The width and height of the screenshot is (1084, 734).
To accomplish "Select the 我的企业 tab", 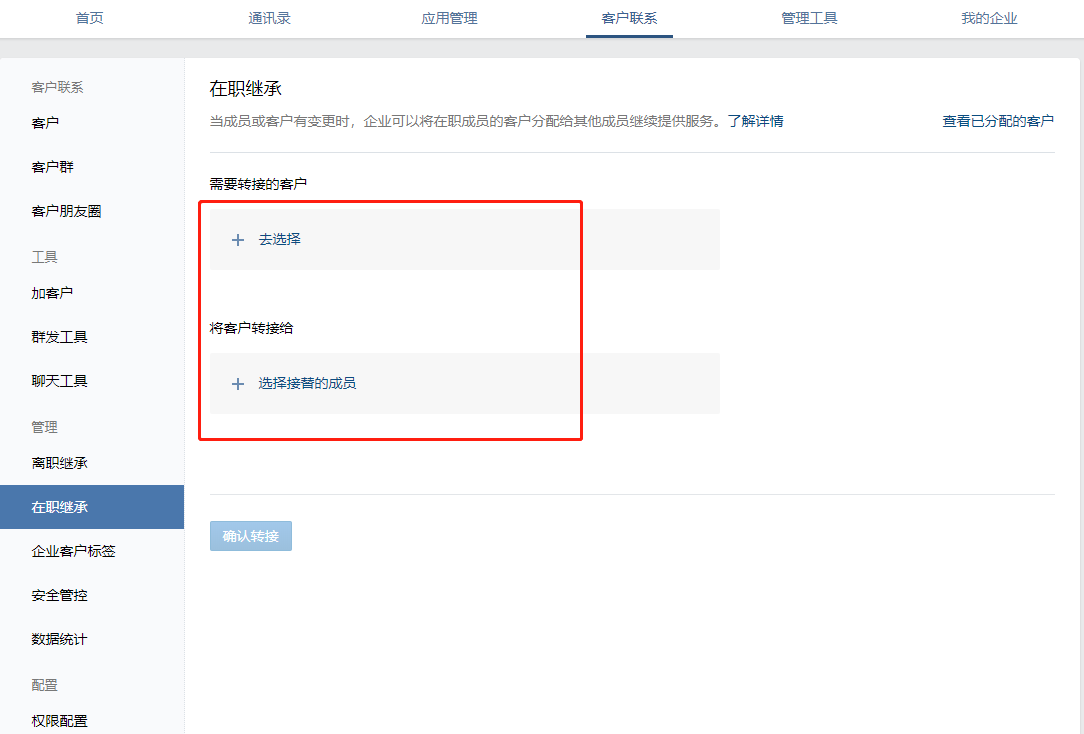I will pos(989,18).
